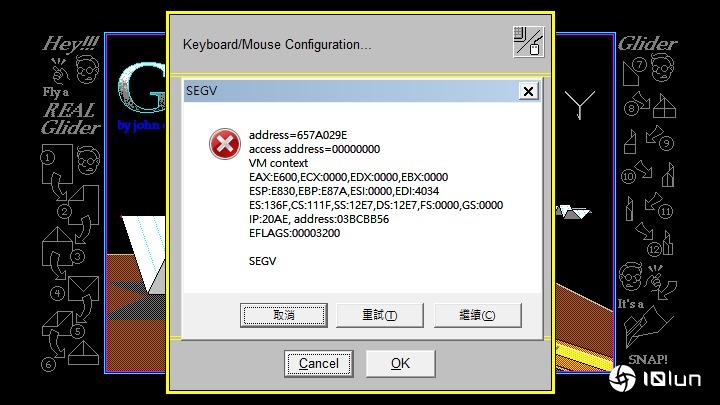Click the white paper glider in the room
This screenshot has width=720, height=405.
(574, 212)
